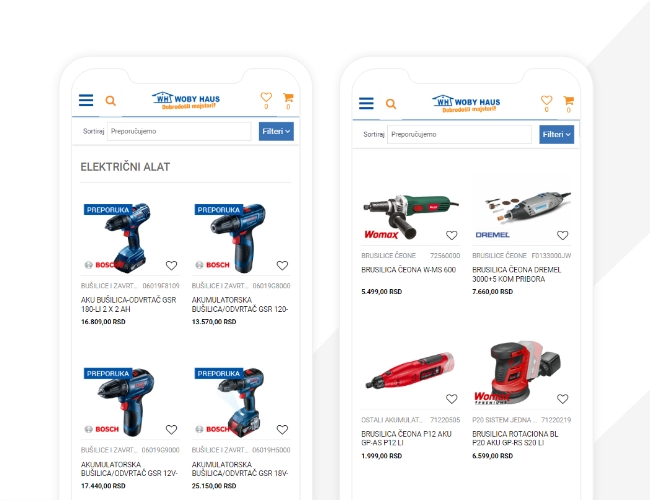
Task: Open hamburger menu on right phone
Action: click(366, 103)
